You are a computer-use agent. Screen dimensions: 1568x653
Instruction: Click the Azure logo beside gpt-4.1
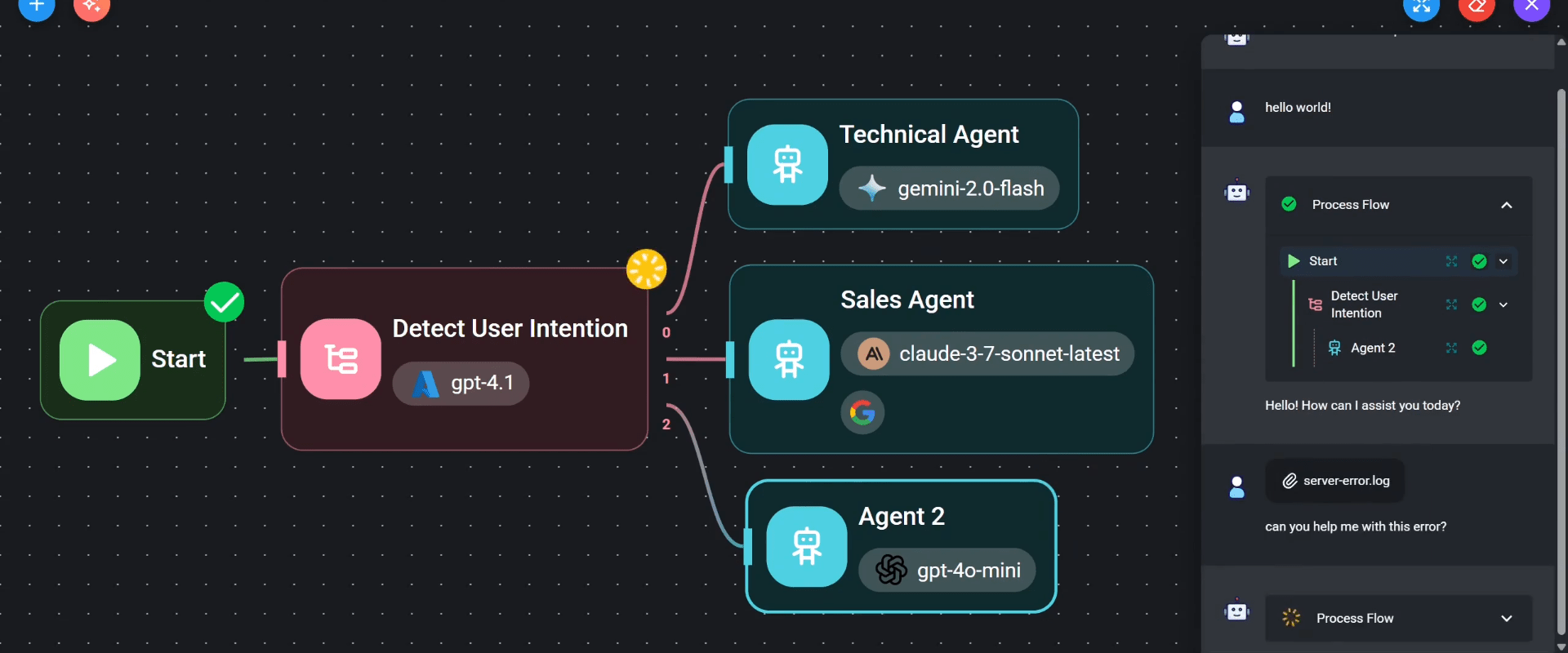pos(425,384)
